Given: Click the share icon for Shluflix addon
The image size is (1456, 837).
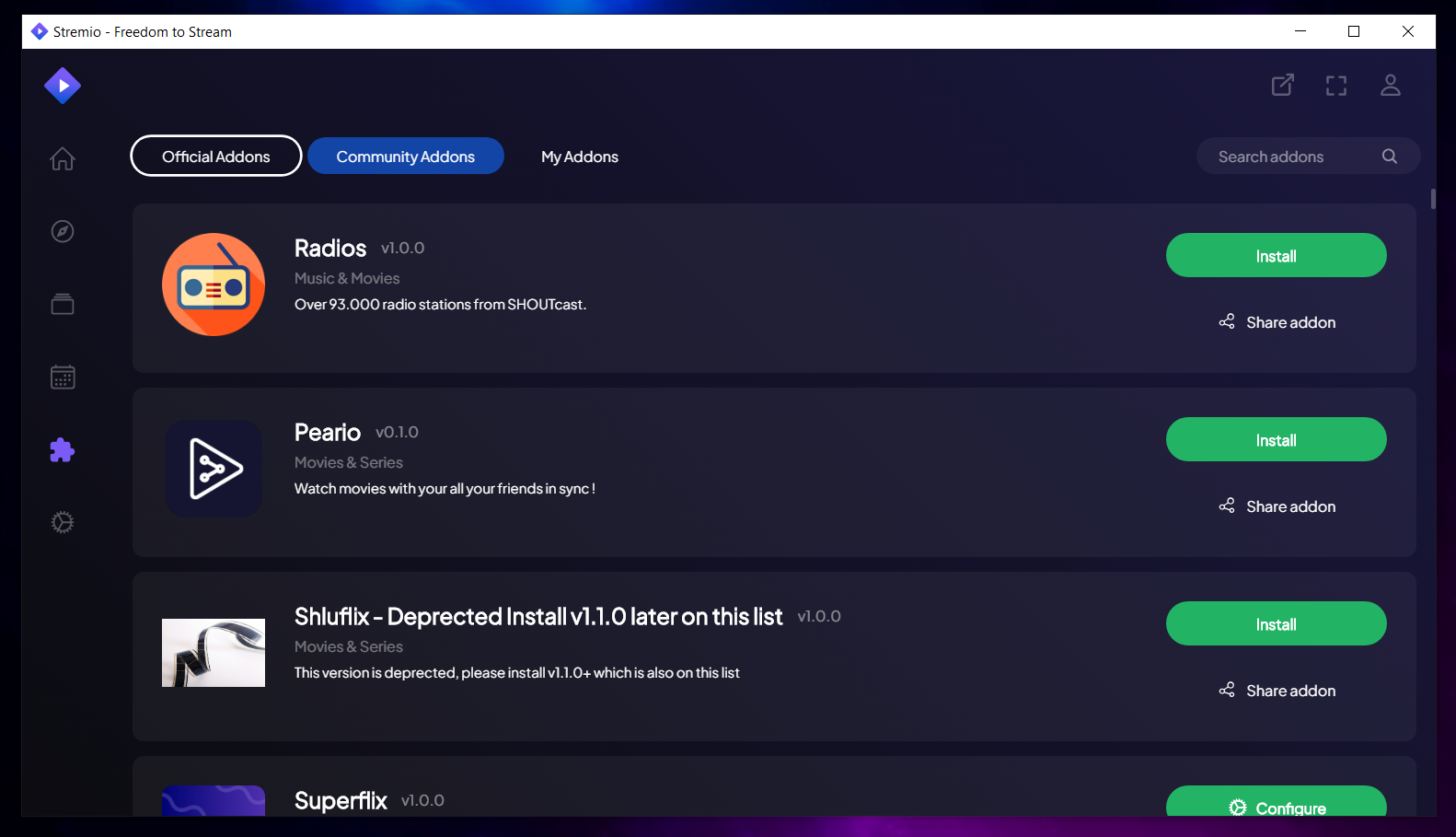Looking at the screenshot, I should [1227, 690].
